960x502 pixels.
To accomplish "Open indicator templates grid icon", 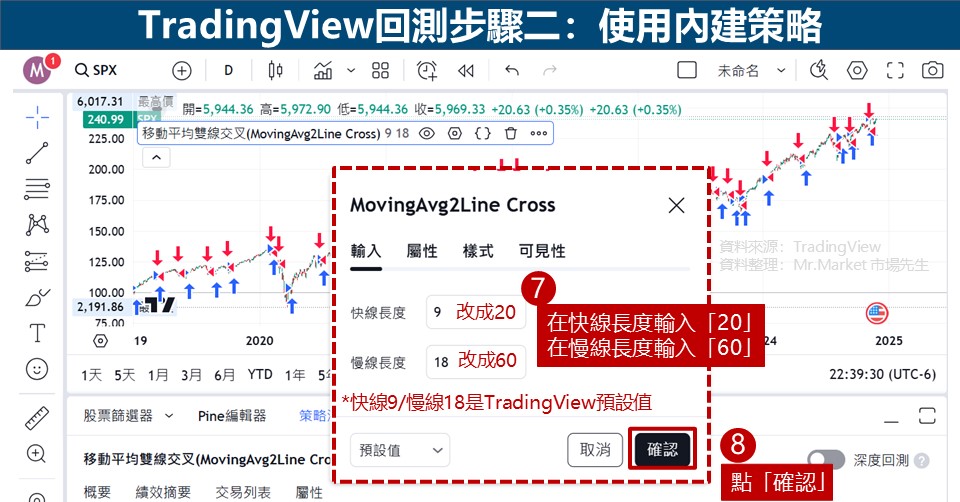I will tap(380, 70).
